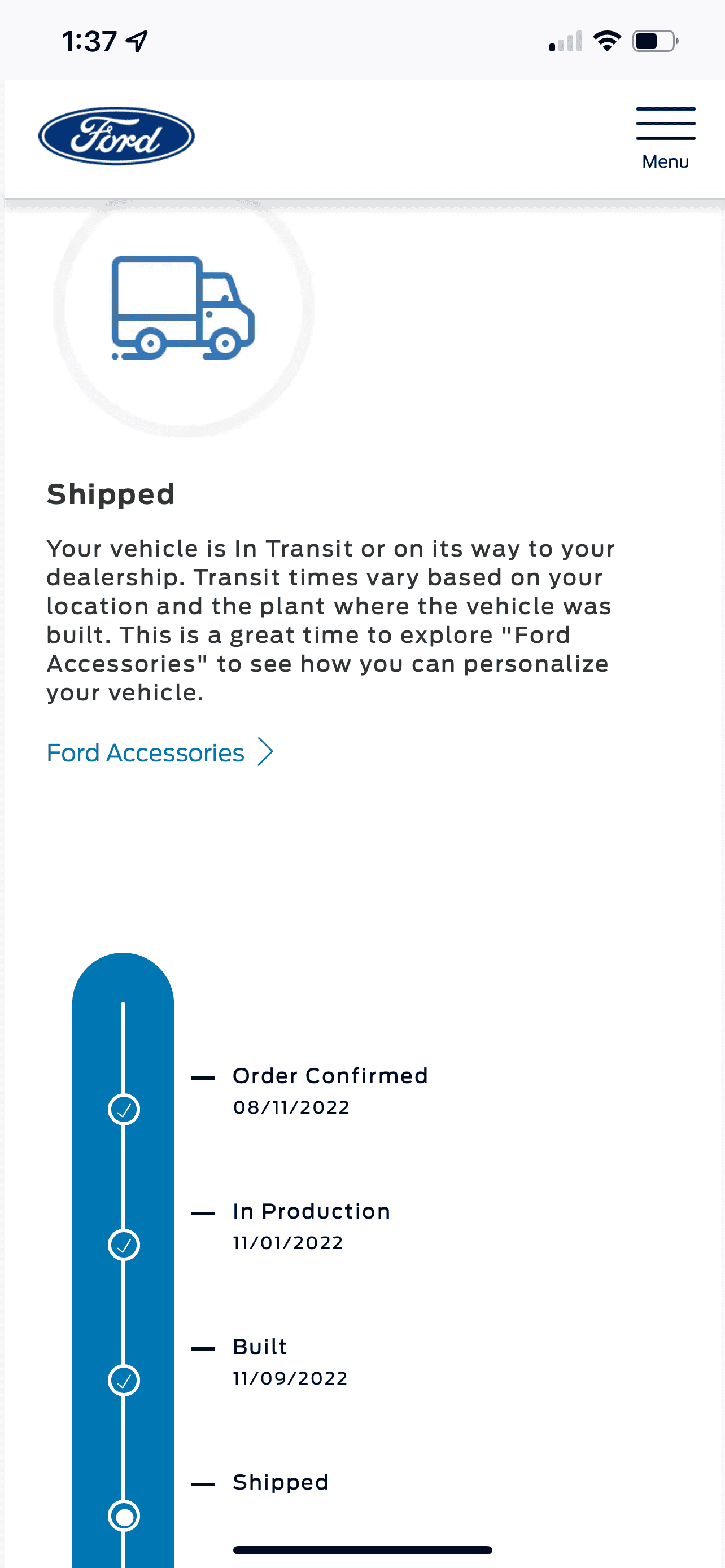Tap the In Production checkmark circle

[x=124, y=1245]
